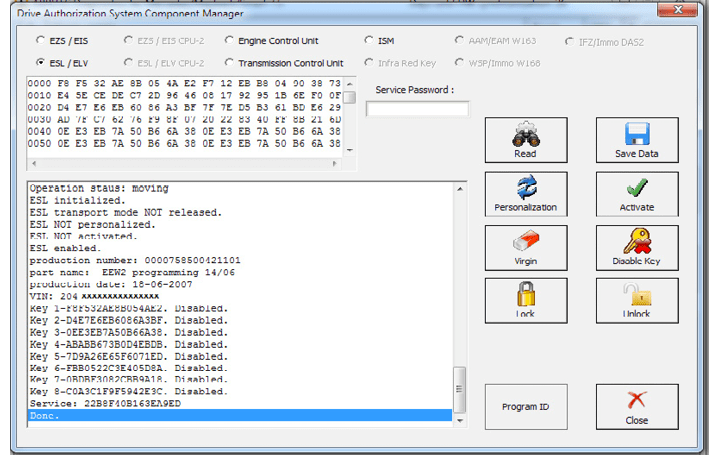Choose the Engine Control Unit option
Screen dimensions: 719x455
pos(230,41)
